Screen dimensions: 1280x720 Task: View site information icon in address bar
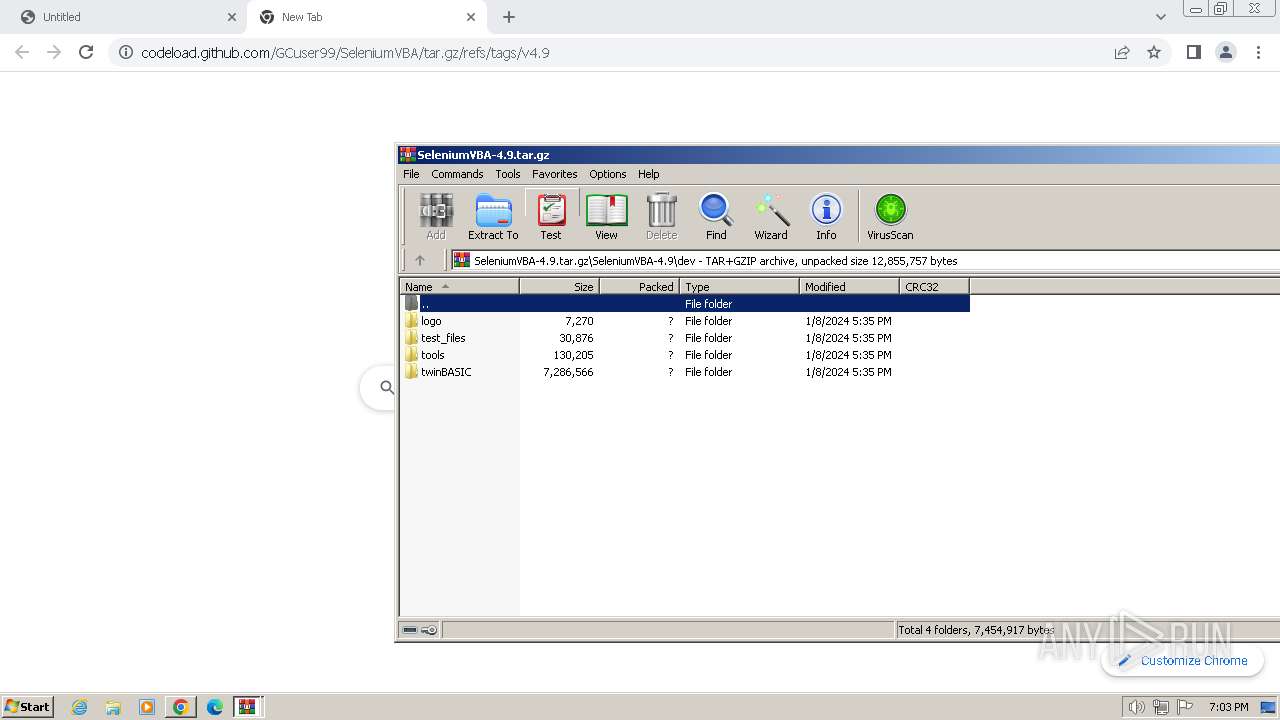pyautogui.click(x=125, y=53)
